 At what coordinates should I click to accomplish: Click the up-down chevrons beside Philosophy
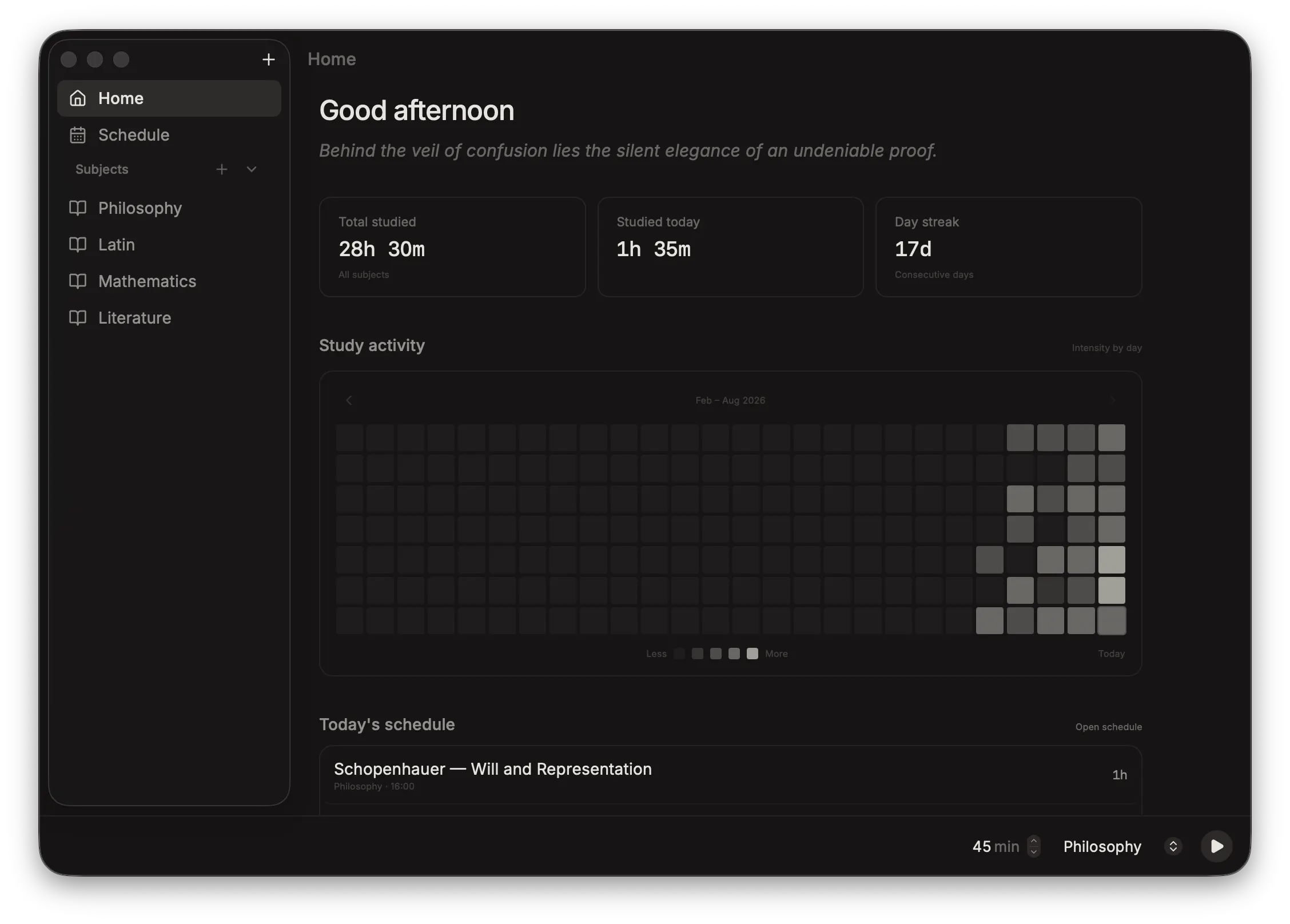(1173, 846)
